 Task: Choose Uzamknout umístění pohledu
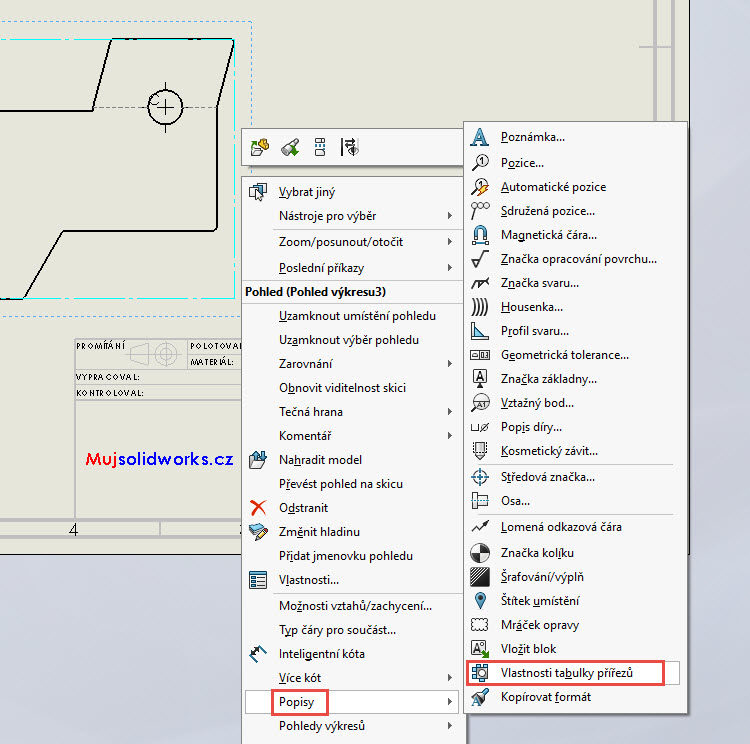pyautogui.click(x=357, y=316)
